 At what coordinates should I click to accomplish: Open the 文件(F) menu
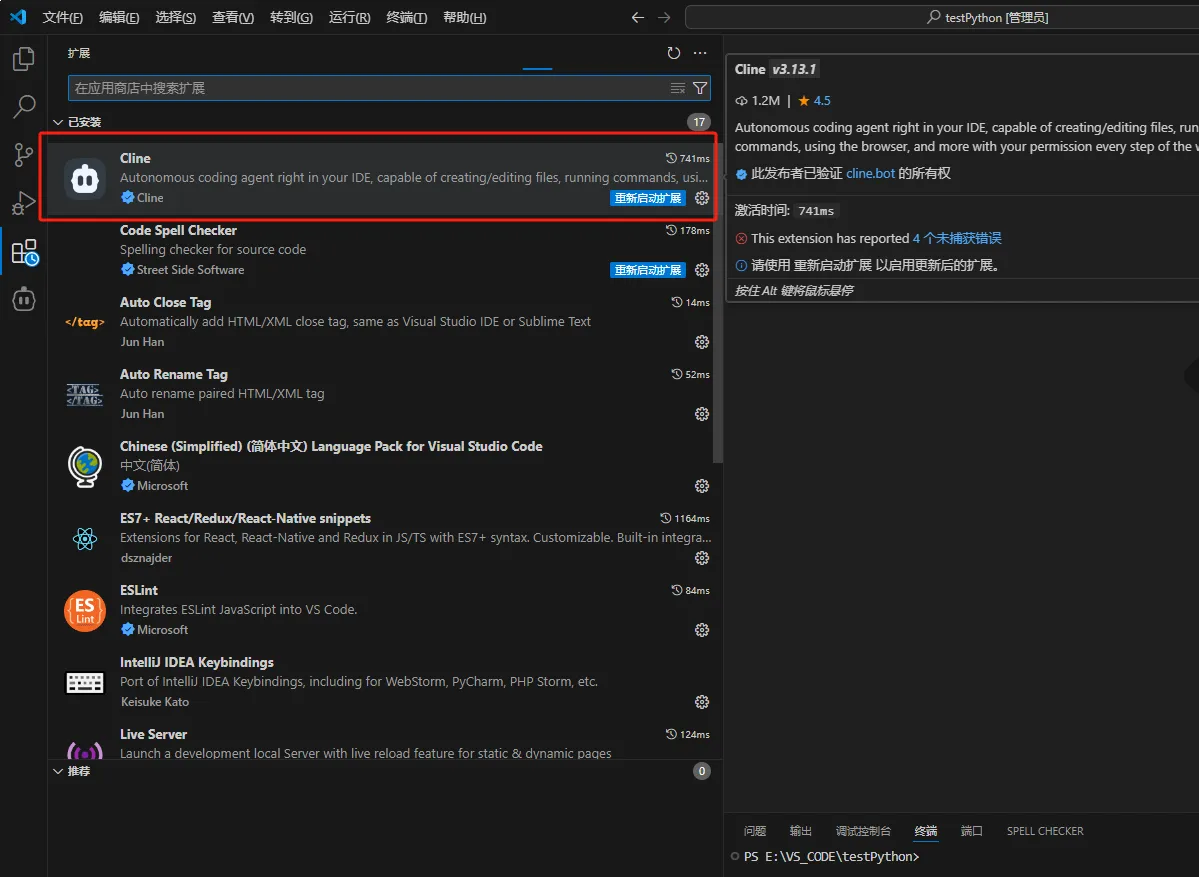pos(62,17)
